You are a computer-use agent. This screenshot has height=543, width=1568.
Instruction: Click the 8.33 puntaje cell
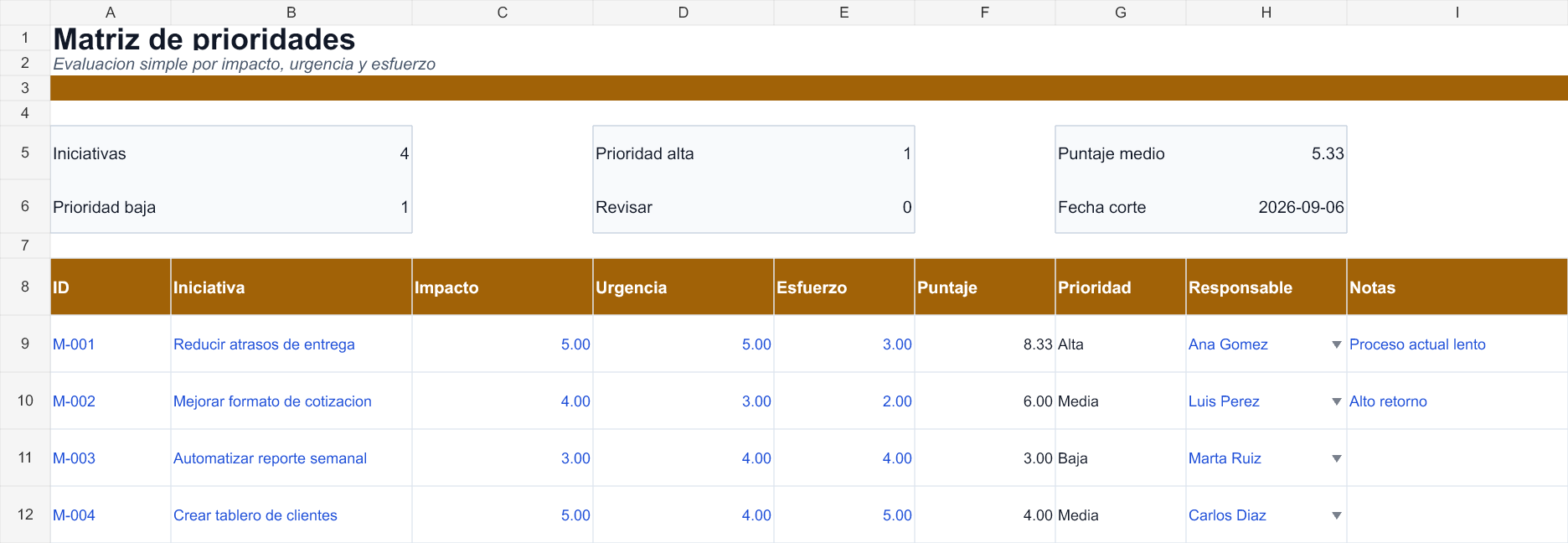pyautogui.click(x=985, y=344)
